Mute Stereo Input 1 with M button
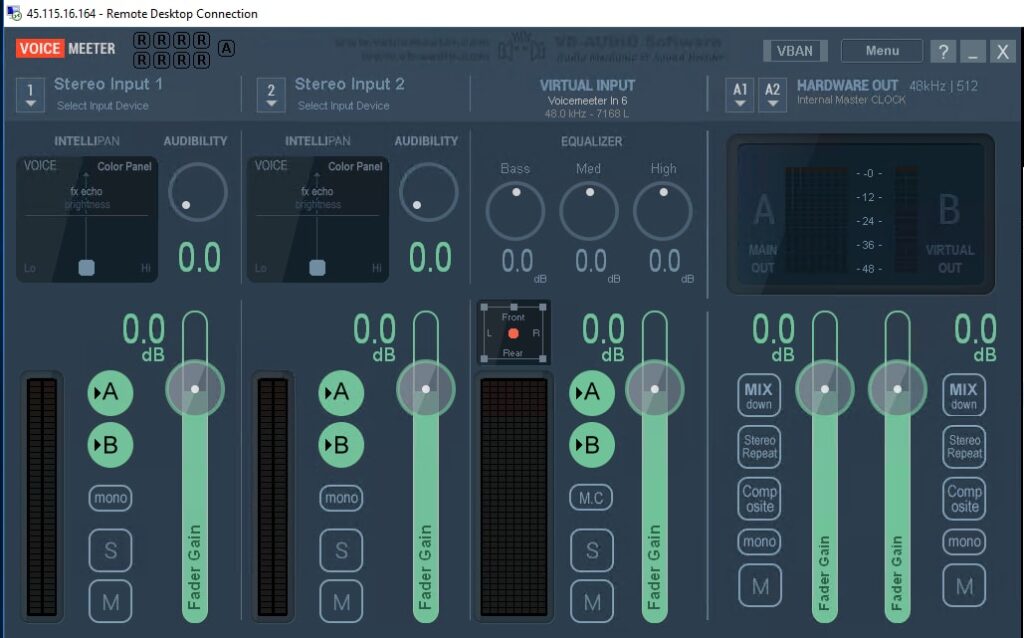The height and width of the screenshot is (638, 1024). (x=110, y=601)
